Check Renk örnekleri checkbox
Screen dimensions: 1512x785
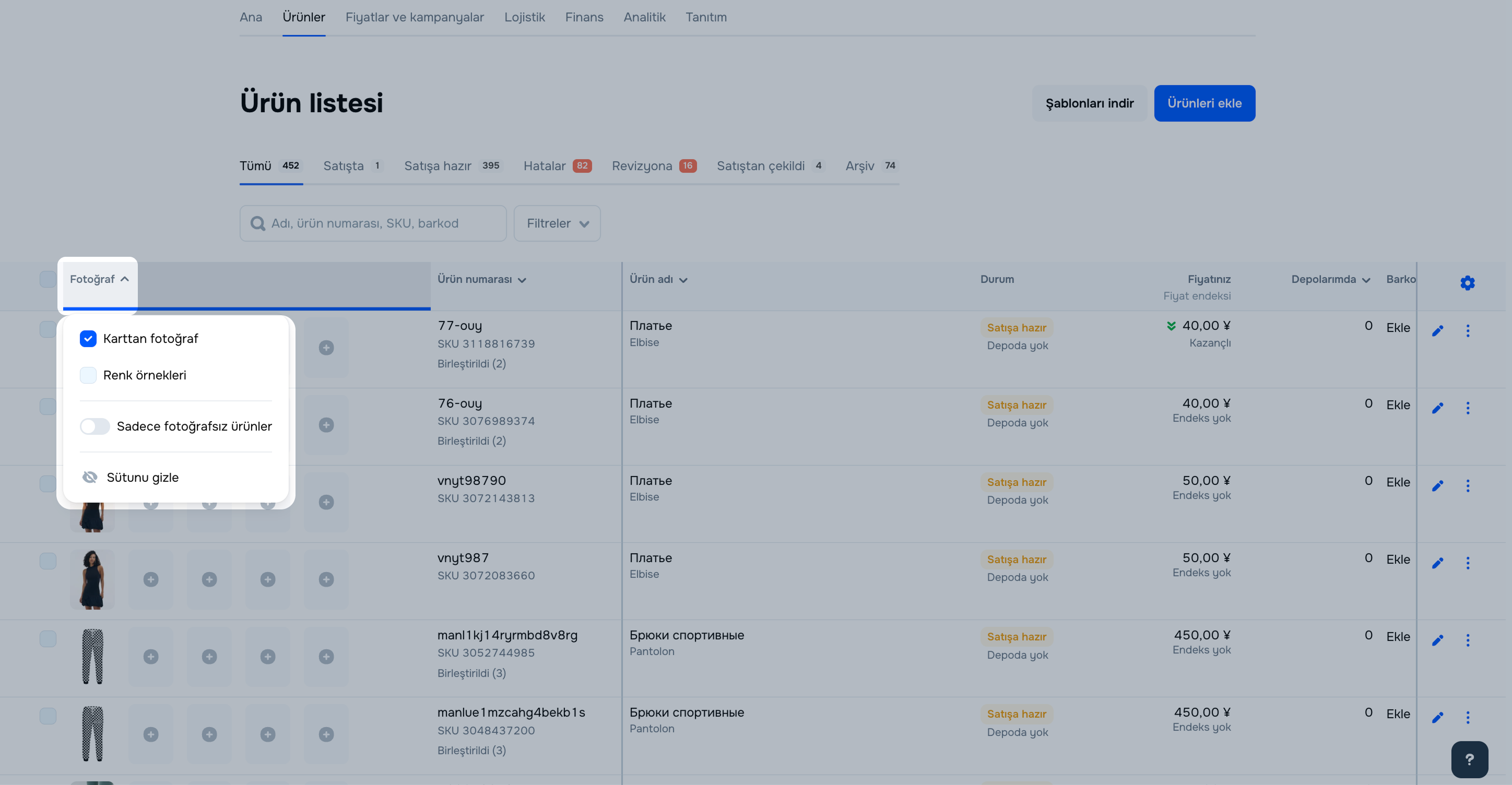coord(88,375)
